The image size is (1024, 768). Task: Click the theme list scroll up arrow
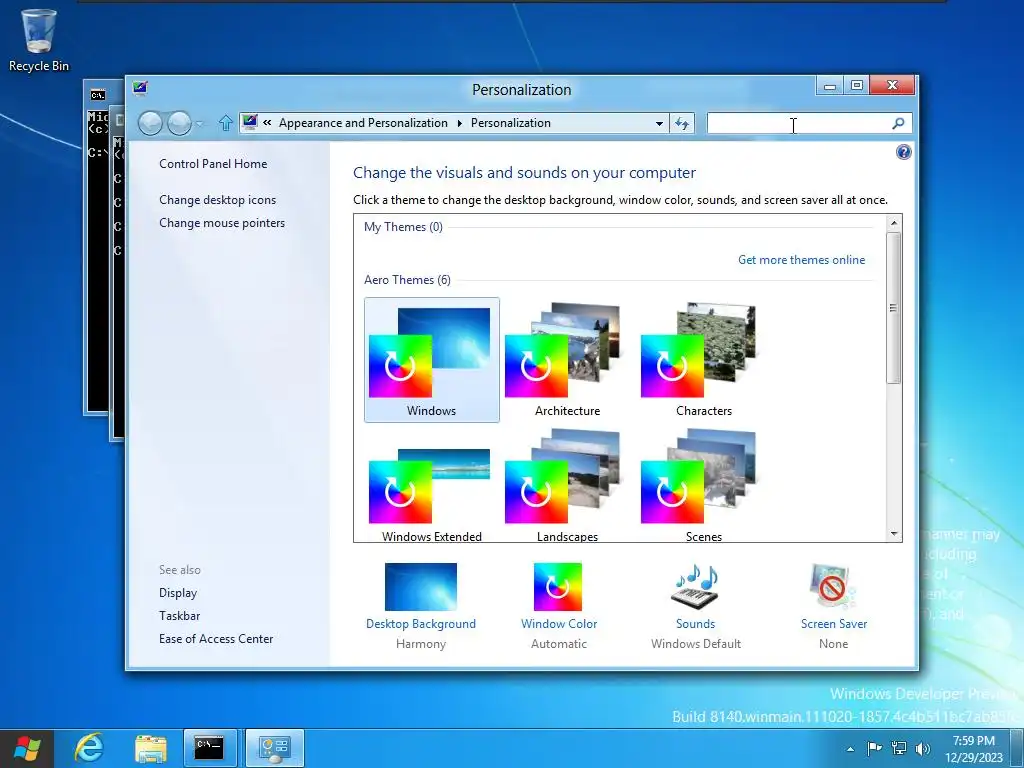[x=894, y=223]
